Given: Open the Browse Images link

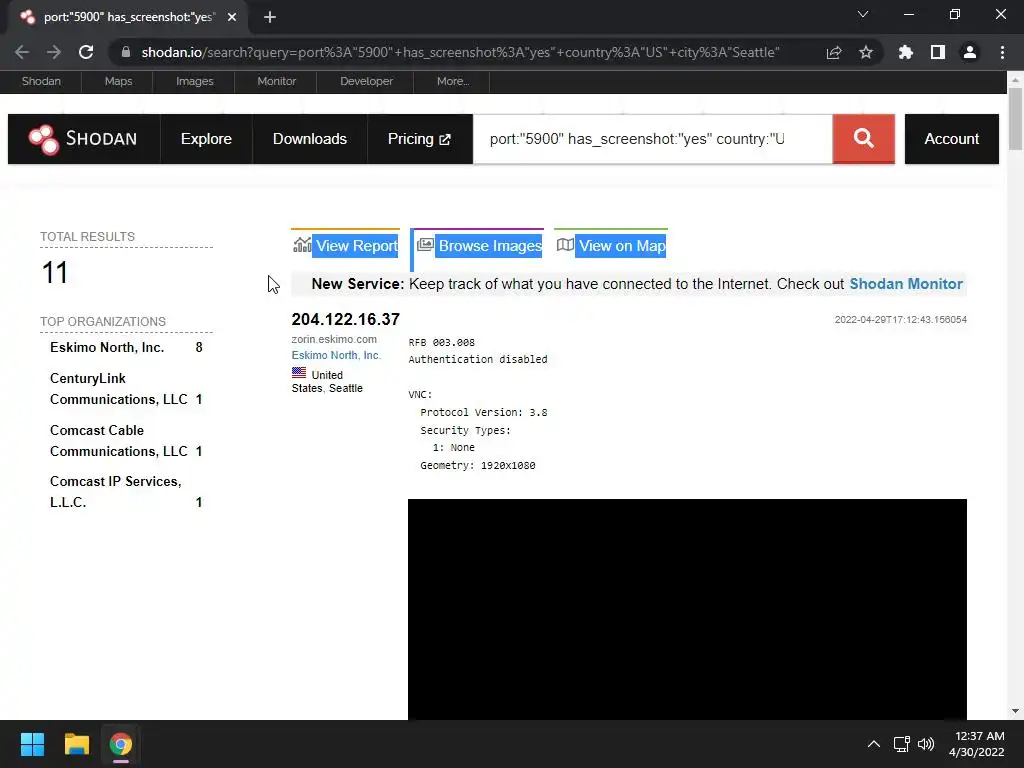Looking at the screenshot, I should point(490,246).
